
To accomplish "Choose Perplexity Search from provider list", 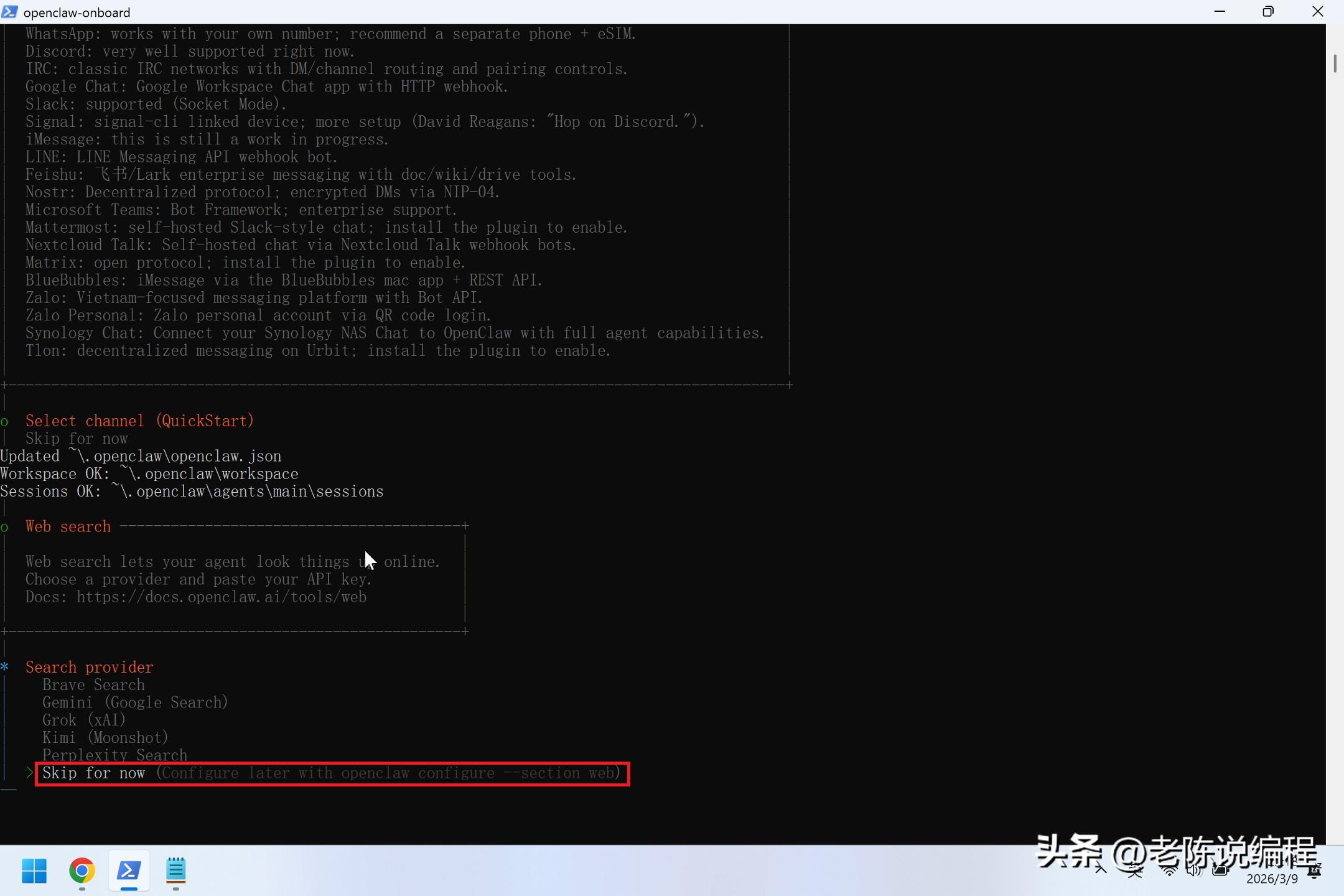I will coord(114,755).
